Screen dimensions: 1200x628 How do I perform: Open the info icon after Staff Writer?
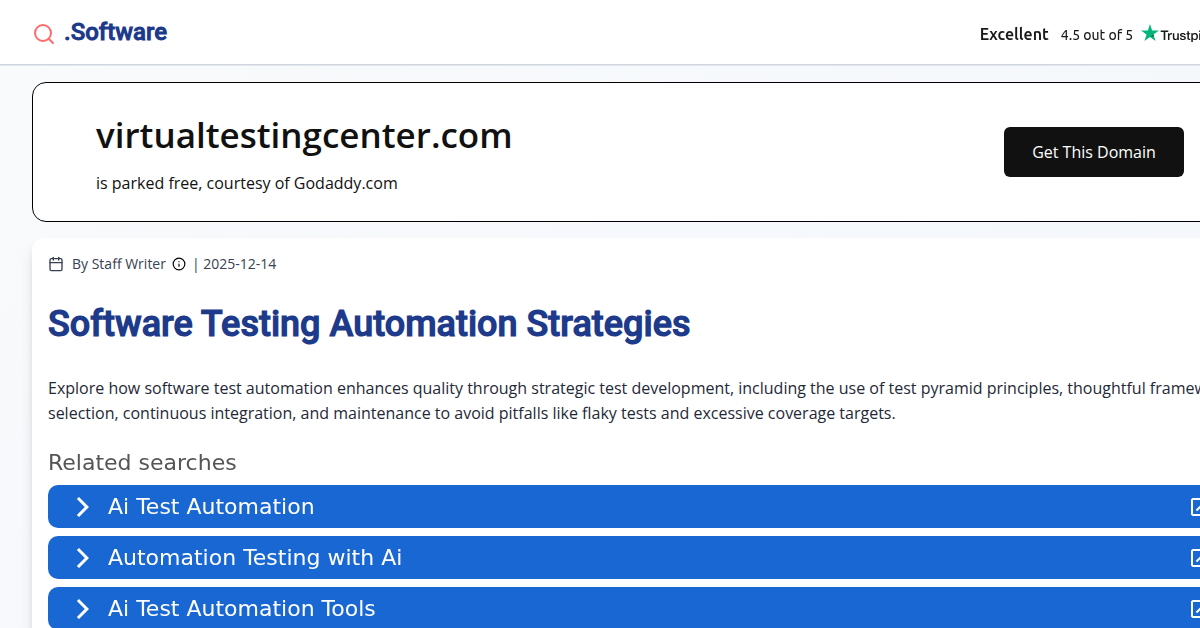[179, 264]
